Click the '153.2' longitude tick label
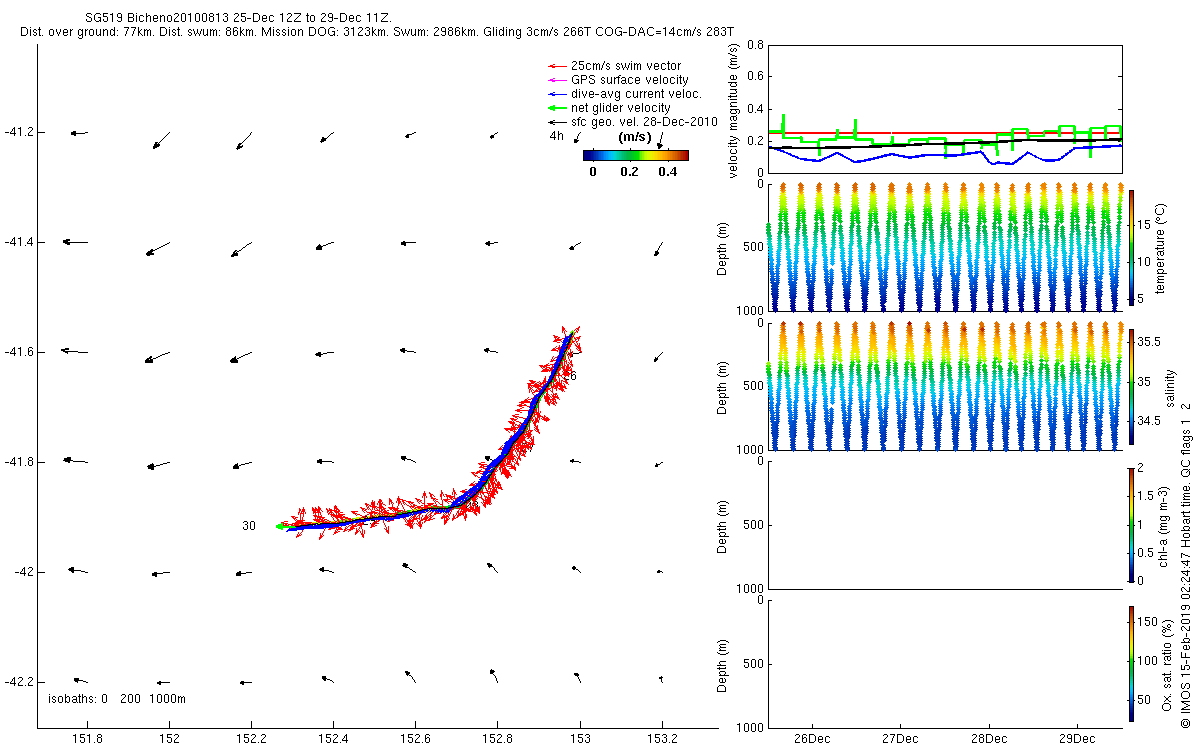 pos(661,740)
